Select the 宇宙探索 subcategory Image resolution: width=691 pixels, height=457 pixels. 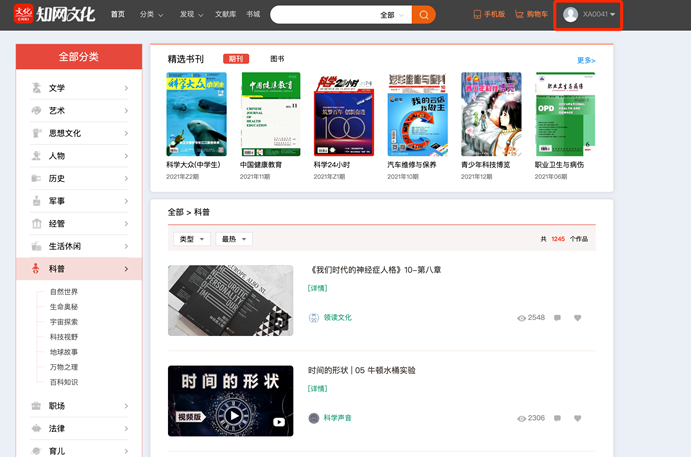click(64, 322)
